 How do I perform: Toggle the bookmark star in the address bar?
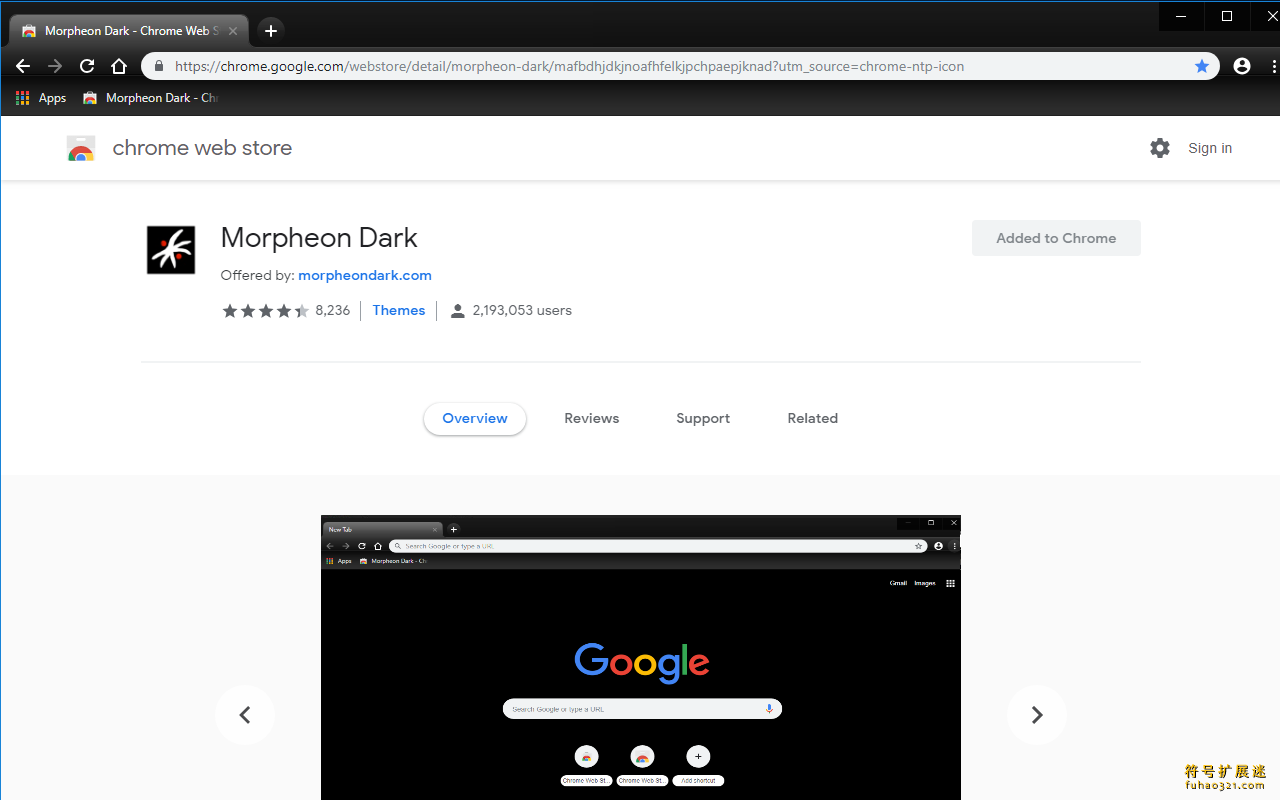point(1202,66)
